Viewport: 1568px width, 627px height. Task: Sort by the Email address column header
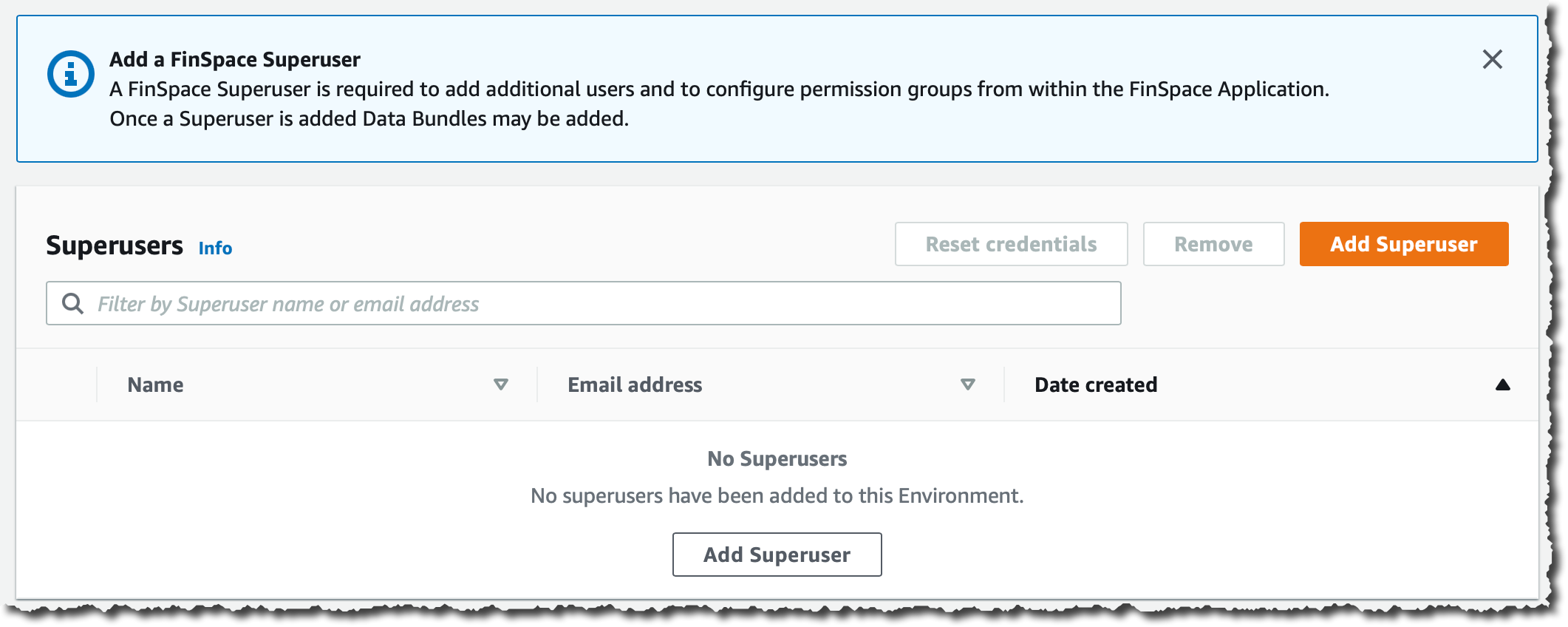635,384
